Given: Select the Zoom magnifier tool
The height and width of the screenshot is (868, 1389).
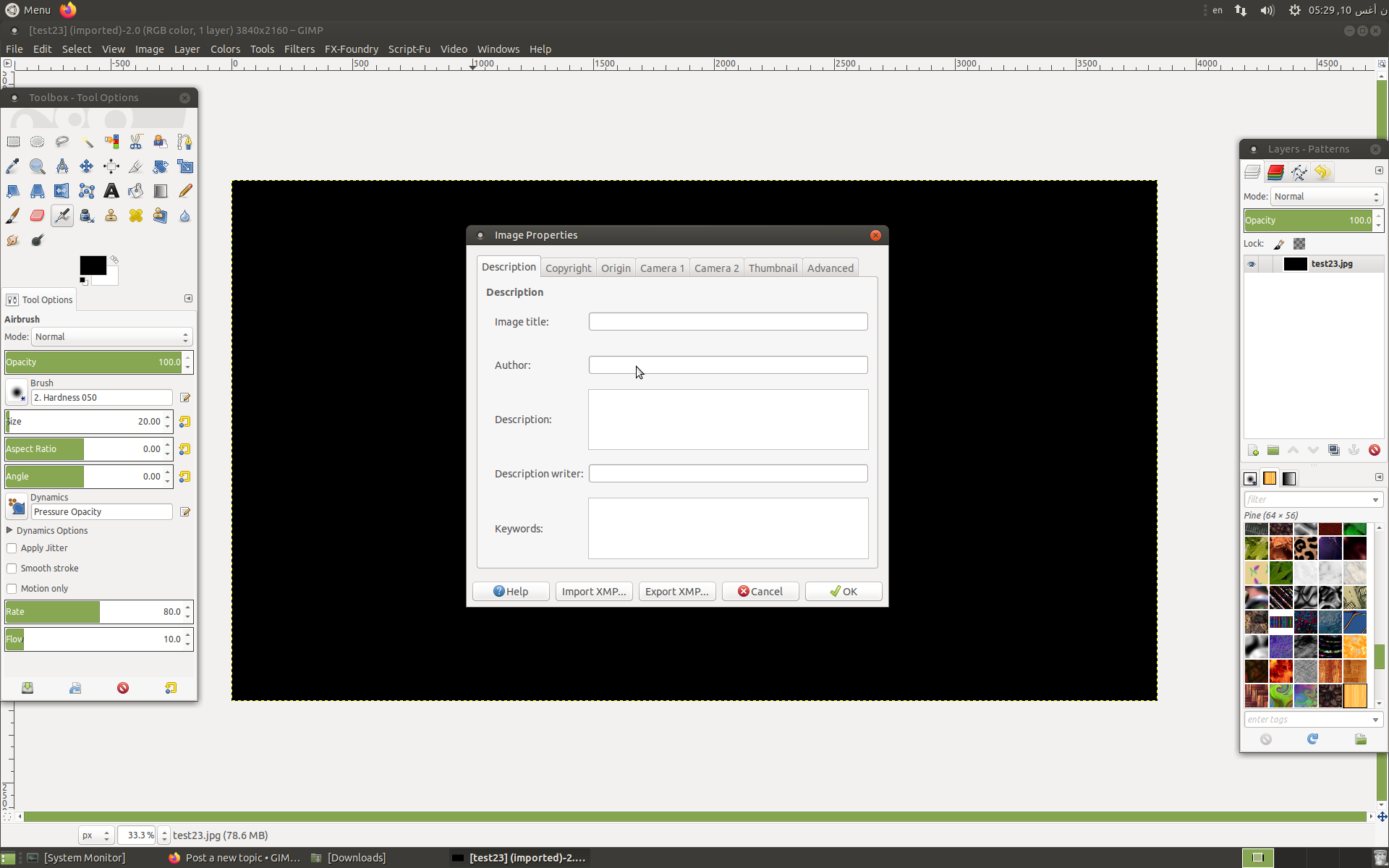Looking at the screenshot, I should (38, 166).
